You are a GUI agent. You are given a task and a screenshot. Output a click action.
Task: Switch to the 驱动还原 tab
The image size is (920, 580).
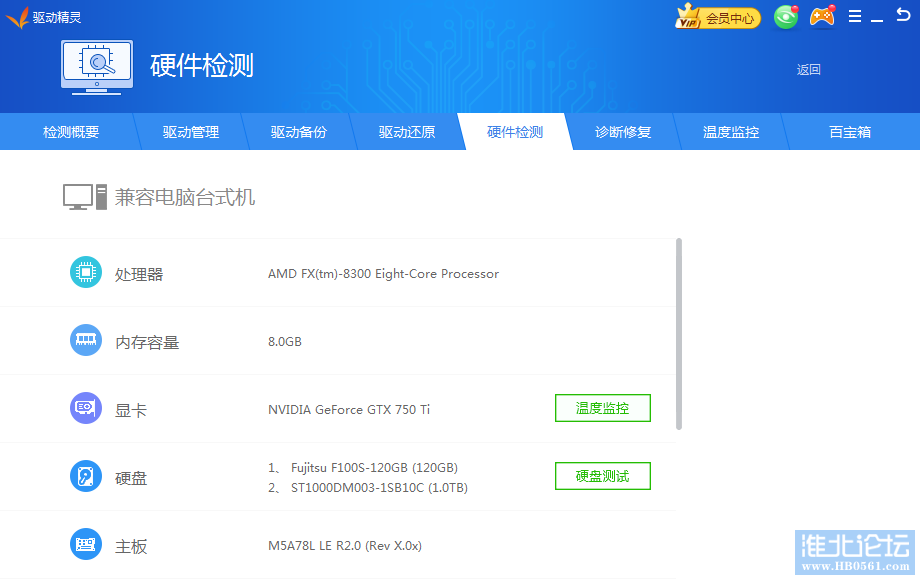coord(407,132)
